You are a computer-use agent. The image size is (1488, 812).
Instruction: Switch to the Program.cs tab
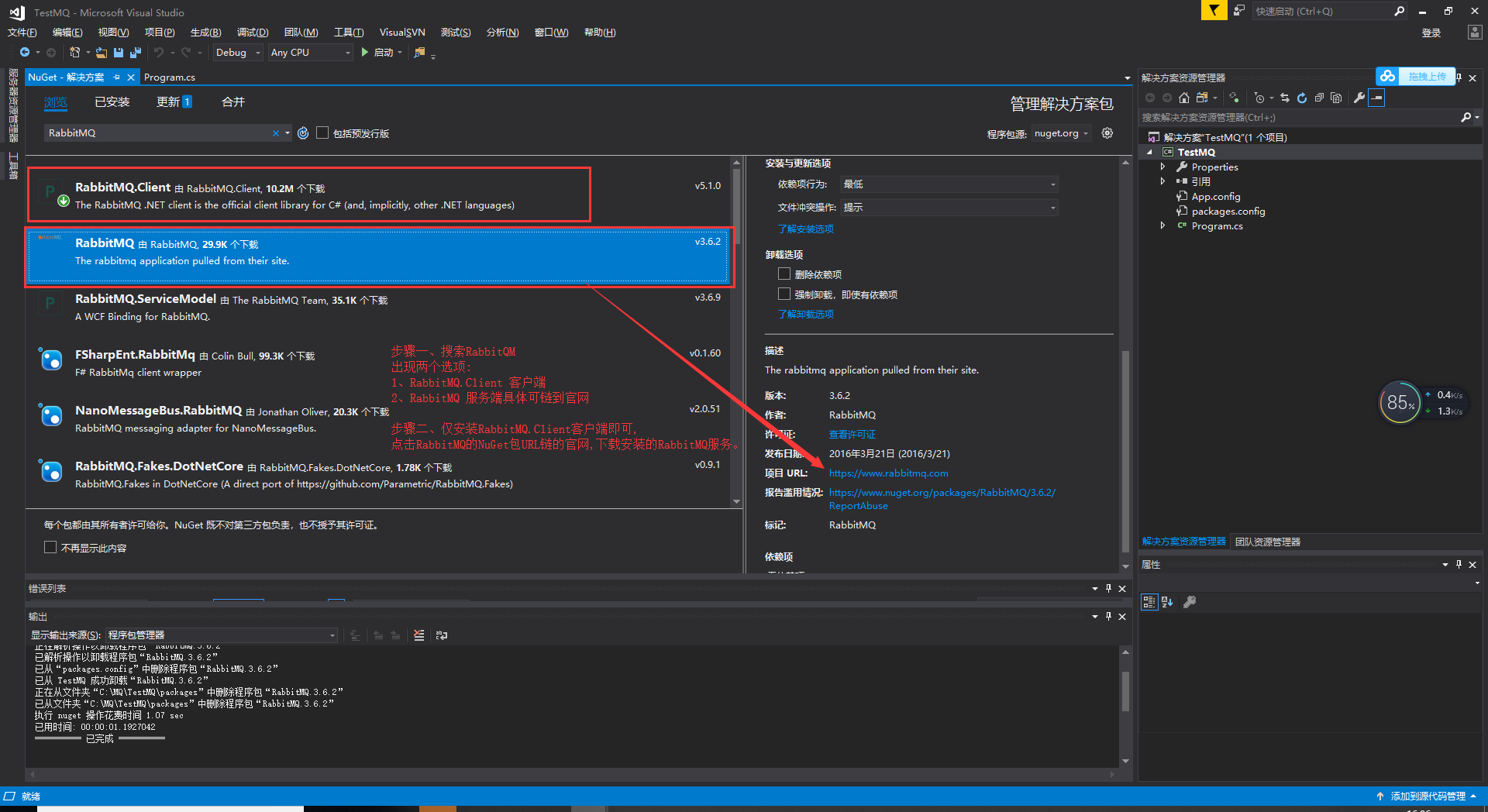pos(170,77)
